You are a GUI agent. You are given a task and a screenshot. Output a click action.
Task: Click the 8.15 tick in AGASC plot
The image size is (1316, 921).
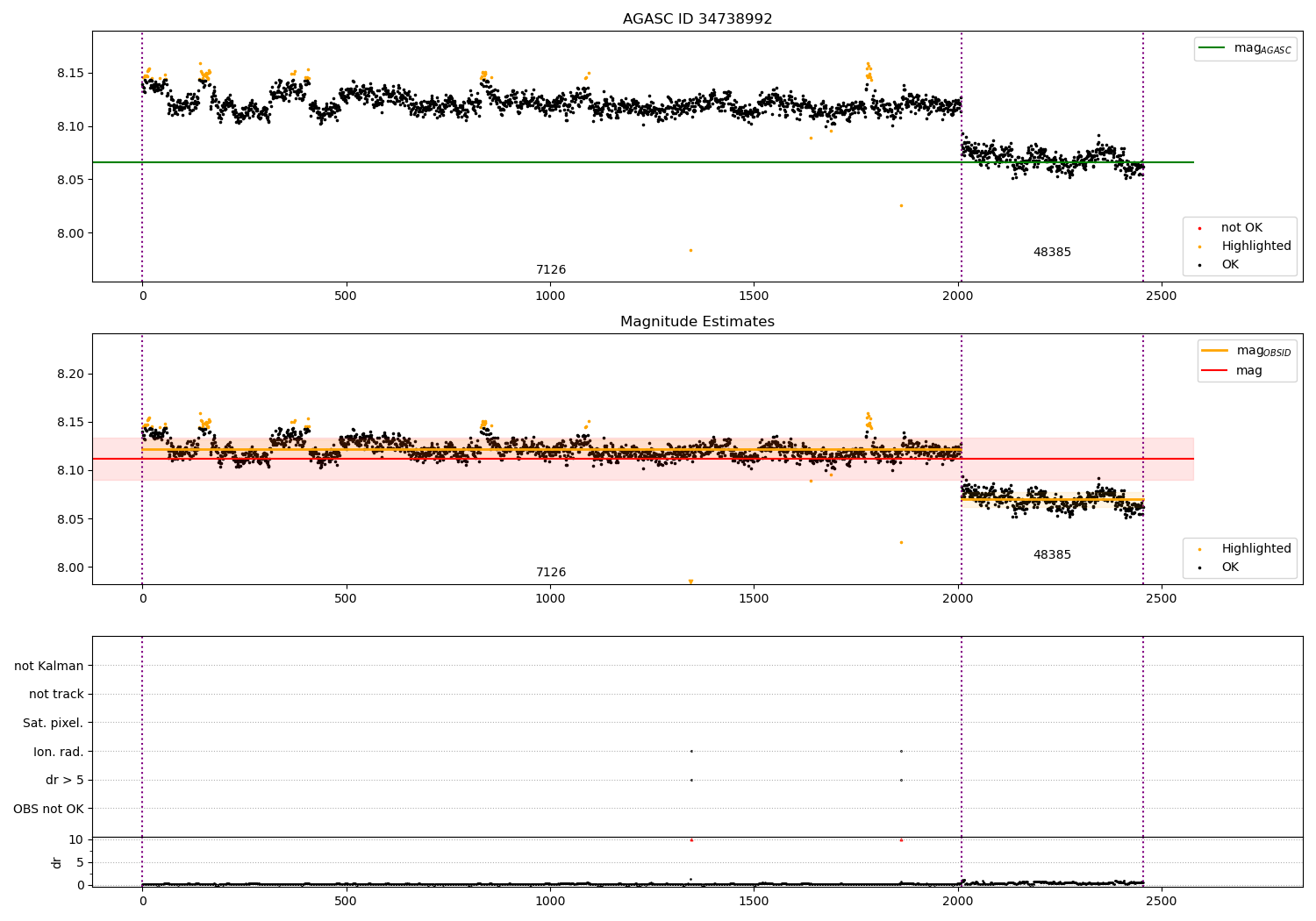[70, 73]
